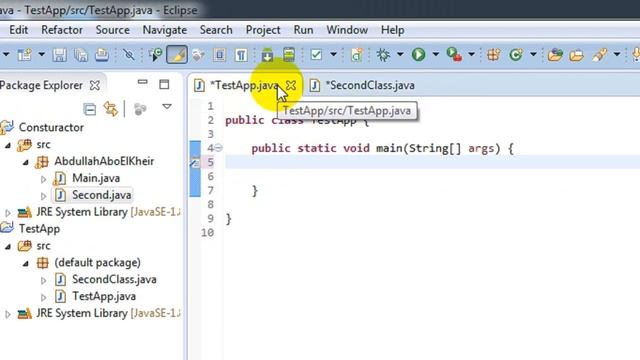Click in editor on empty line 5
The width and height of the screenshot is (640, 360).
(x=432, y=162)
